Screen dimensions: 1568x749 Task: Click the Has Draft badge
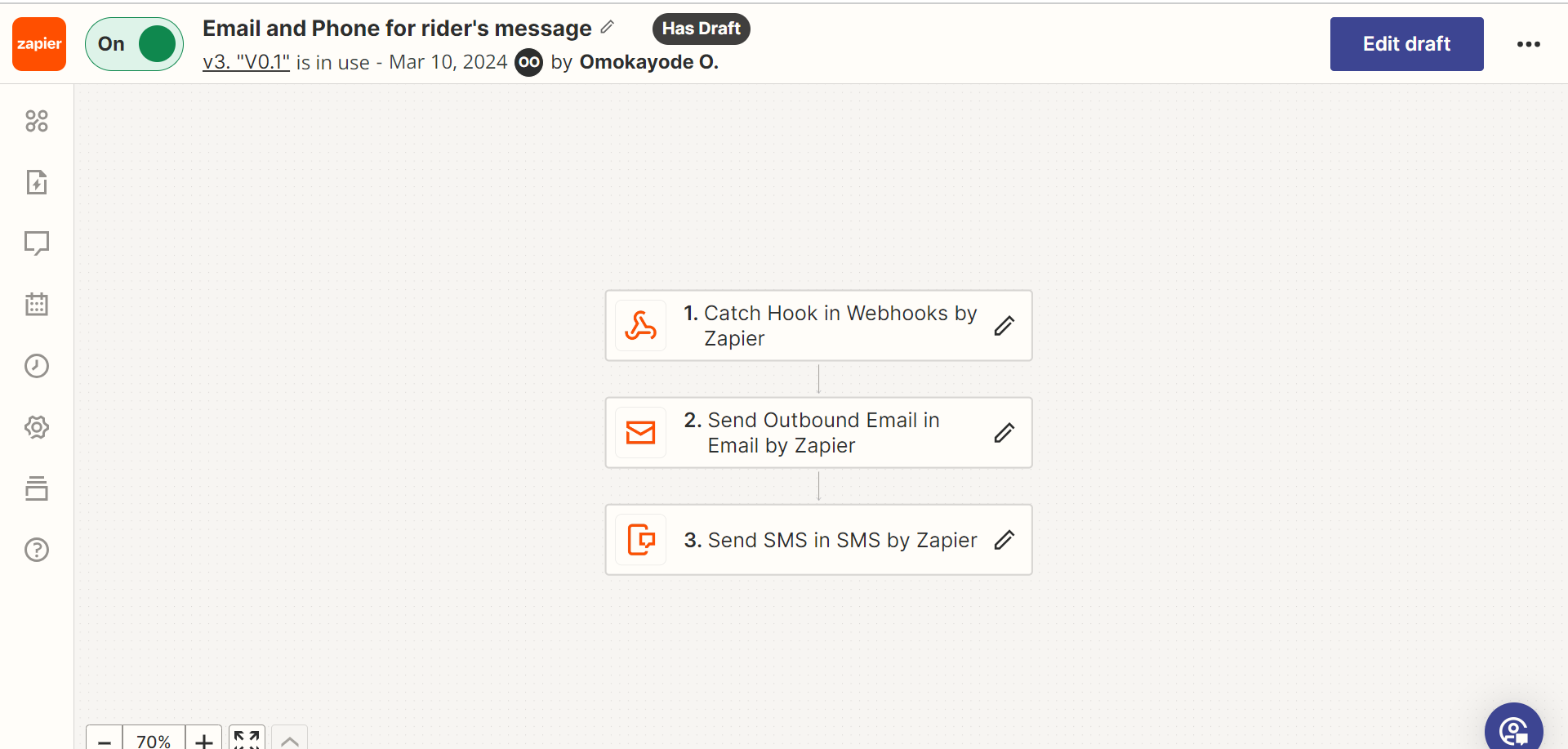pyautogui.click(x=701, y=29)
